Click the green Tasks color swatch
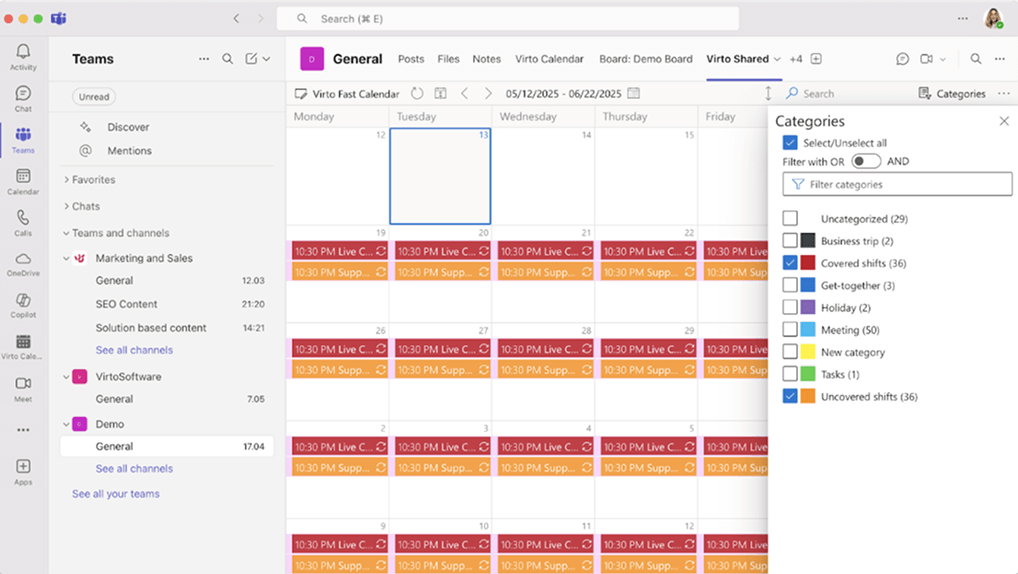Screen dimensions: 1018x574 coord(808,374)
